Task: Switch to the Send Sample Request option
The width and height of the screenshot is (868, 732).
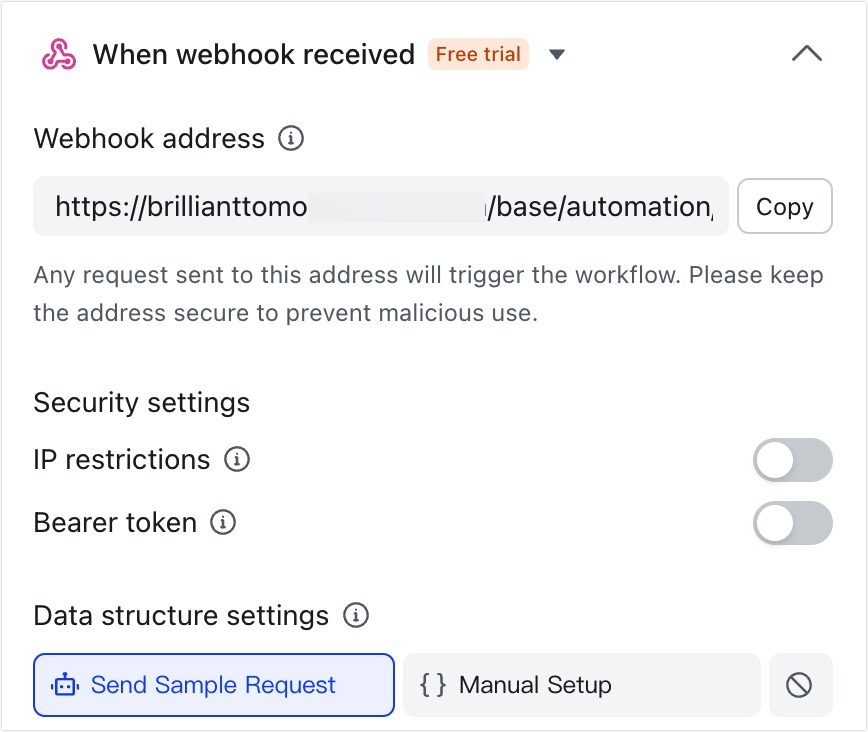Action: click(x=213, y=685)
